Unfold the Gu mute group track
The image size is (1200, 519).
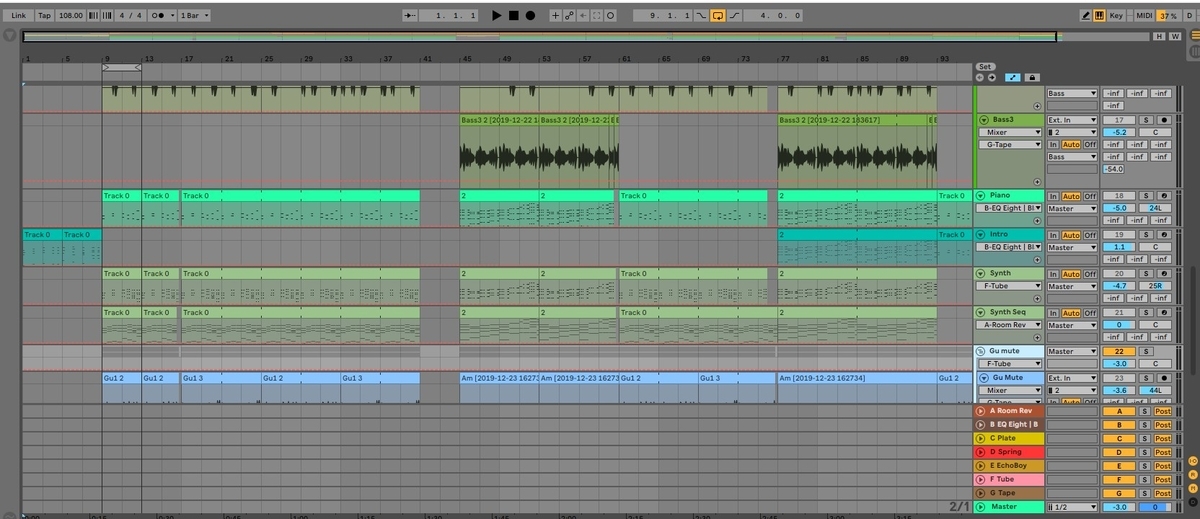(980, 352)
